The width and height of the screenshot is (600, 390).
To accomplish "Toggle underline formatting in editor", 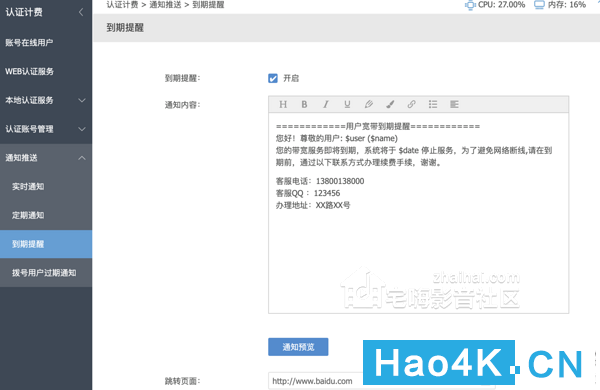I will point(347,104).
